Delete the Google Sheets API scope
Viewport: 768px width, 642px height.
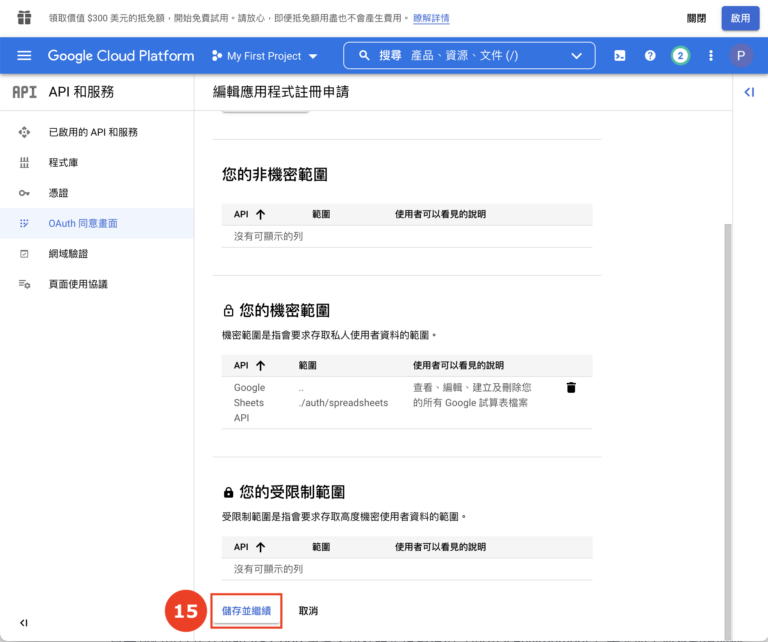tap(571, 388)
